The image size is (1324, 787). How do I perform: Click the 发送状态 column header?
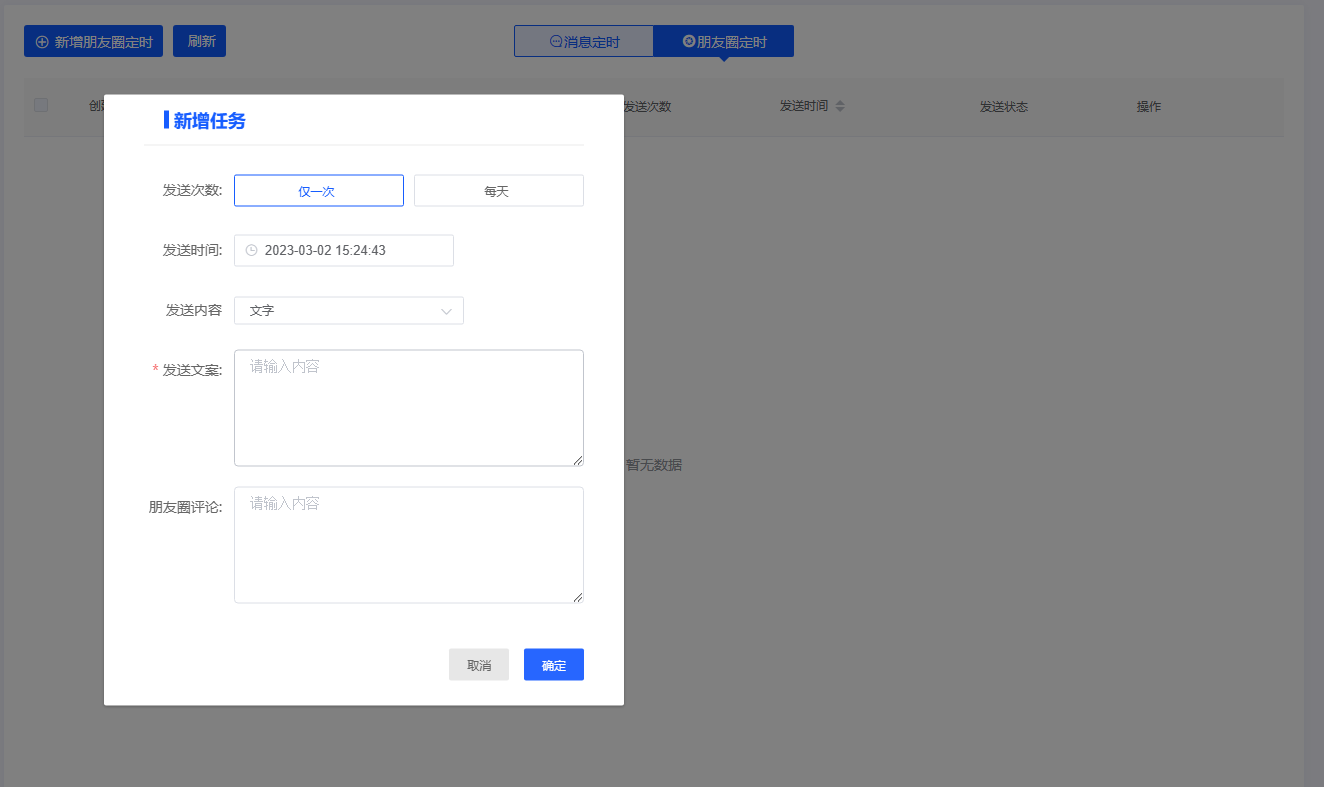[x=1003, y=106]
